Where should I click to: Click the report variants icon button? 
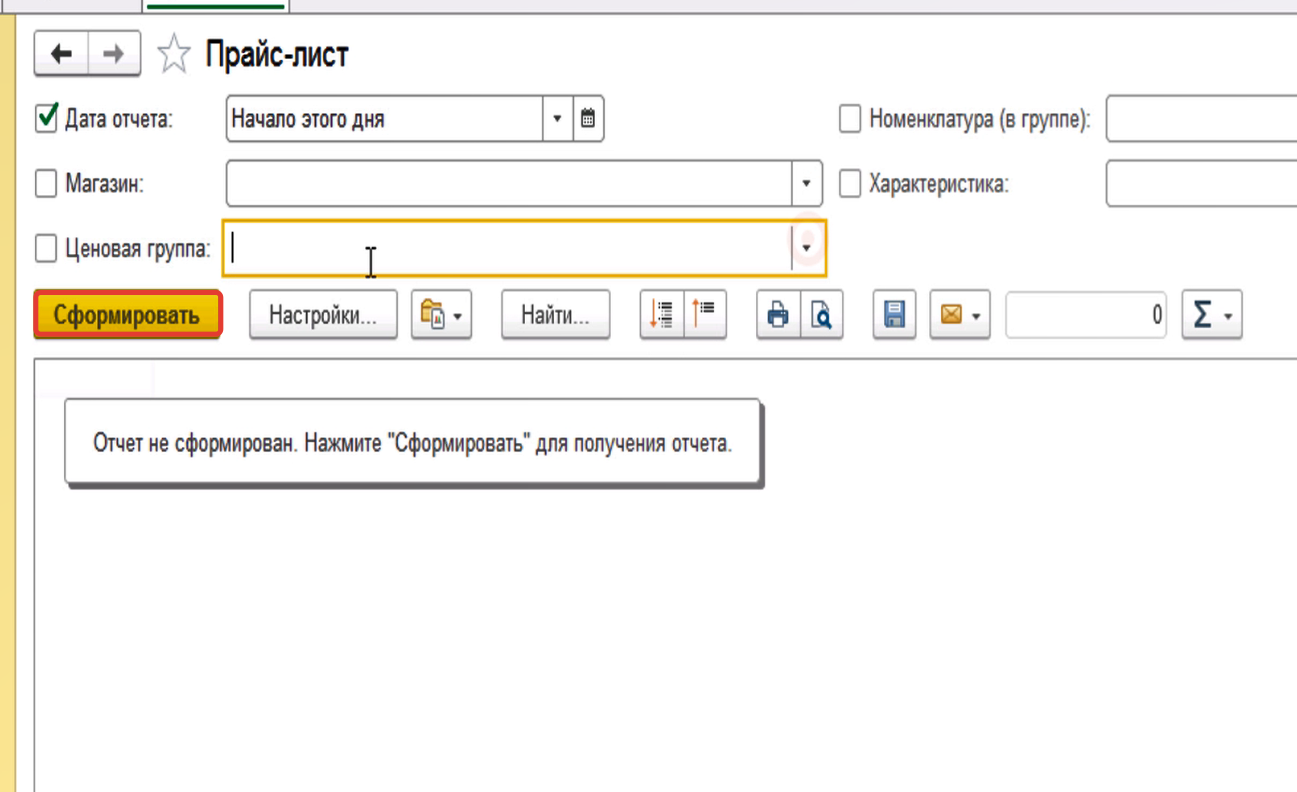tap(440, 316)
